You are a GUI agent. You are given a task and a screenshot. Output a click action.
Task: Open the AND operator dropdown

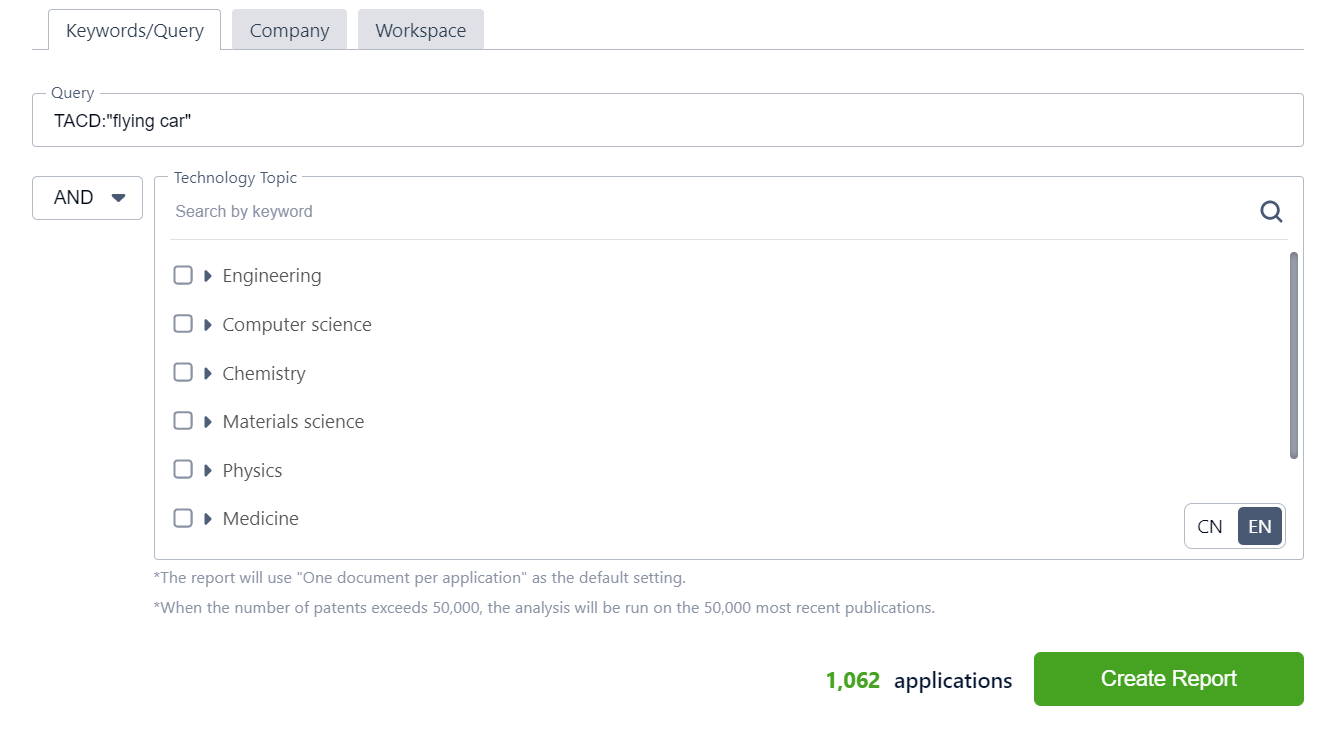click(x=88, y=198)
